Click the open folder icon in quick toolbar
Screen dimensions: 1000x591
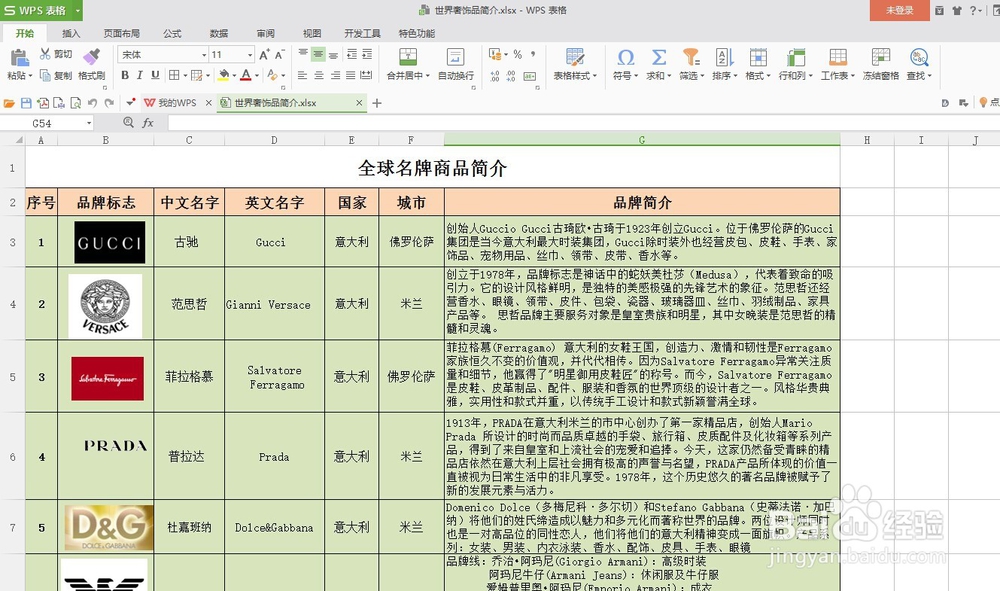[x=9, y=103]
